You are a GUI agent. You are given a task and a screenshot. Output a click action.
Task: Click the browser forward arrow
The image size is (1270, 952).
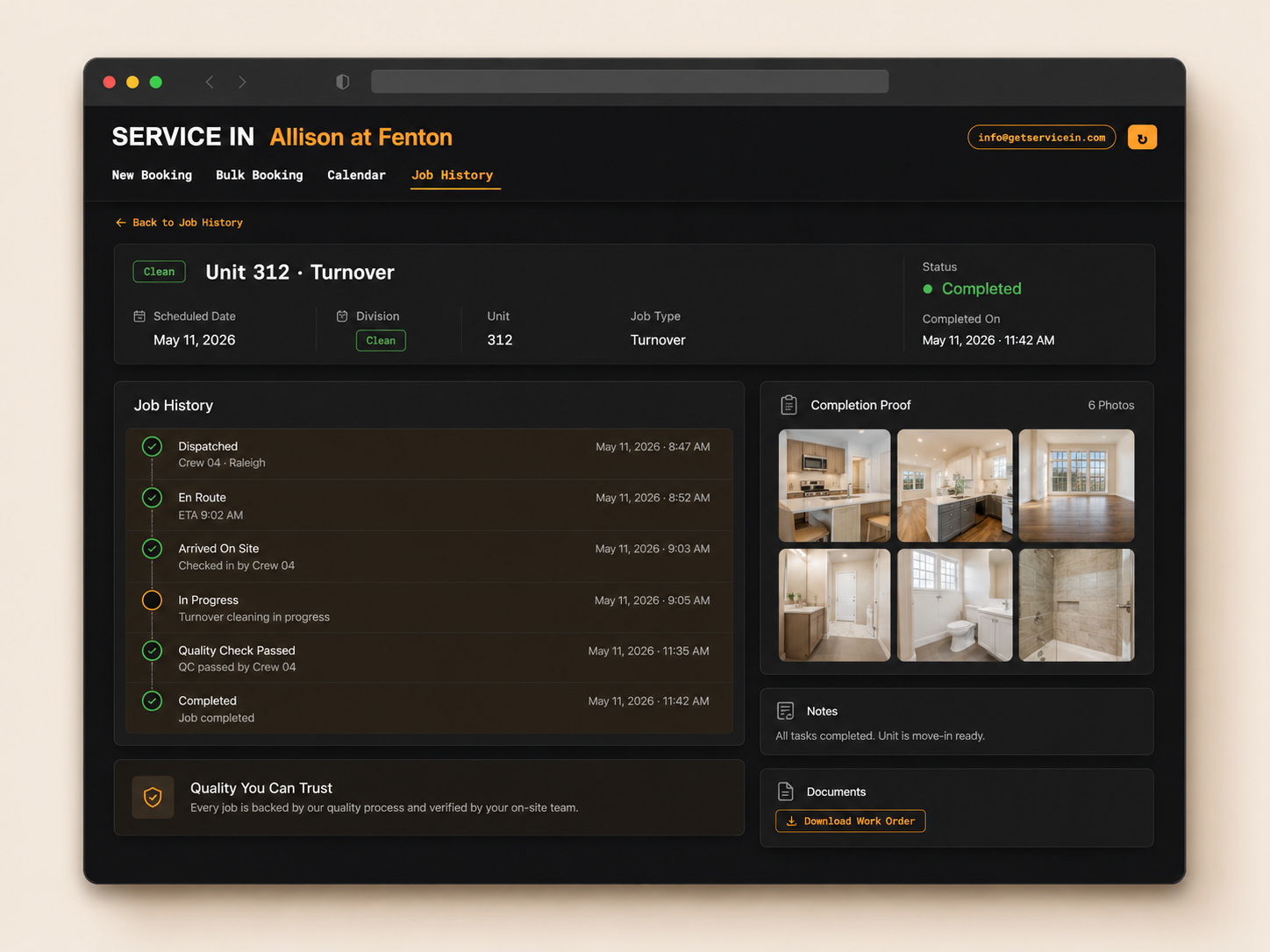[243, 82]
